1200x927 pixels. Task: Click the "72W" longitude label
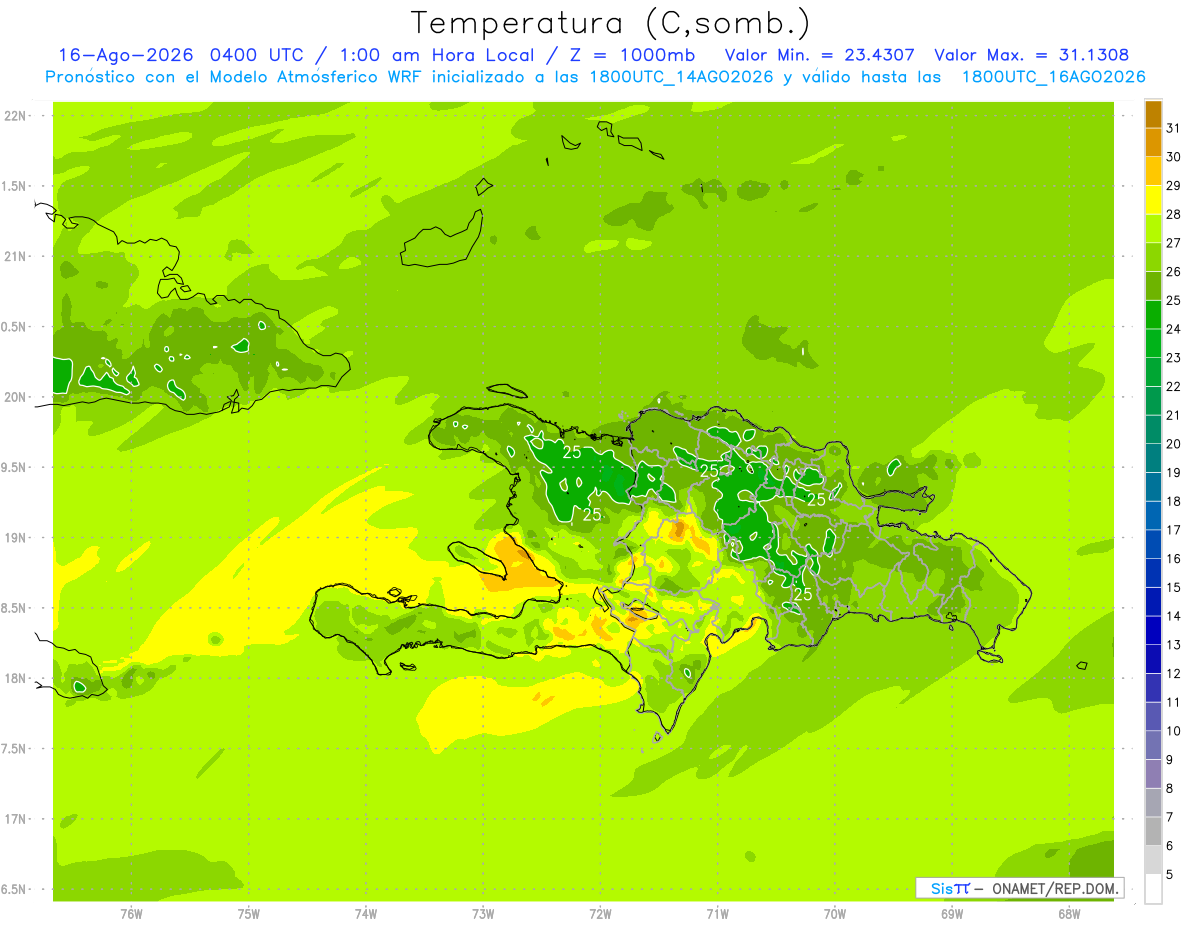[601, 913]
